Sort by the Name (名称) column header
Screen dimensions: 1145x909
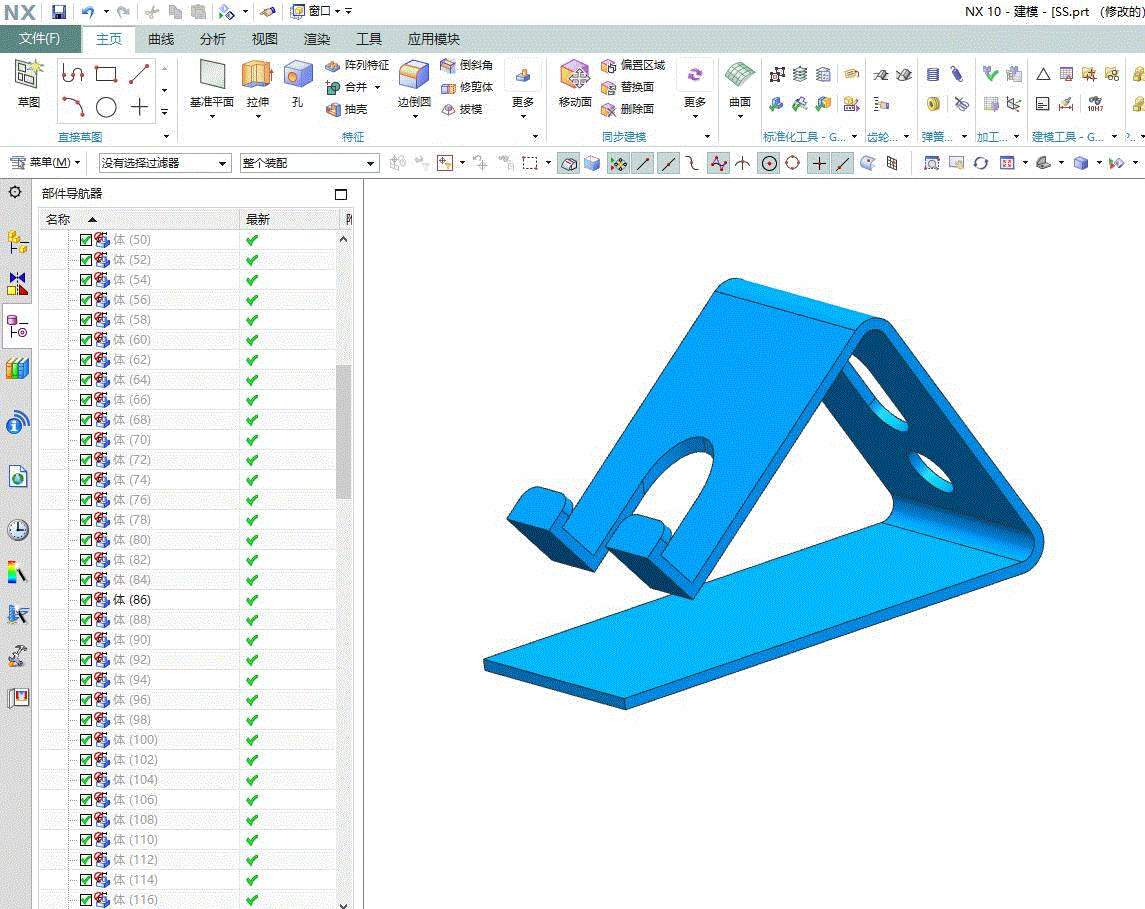tap(139, 219)
